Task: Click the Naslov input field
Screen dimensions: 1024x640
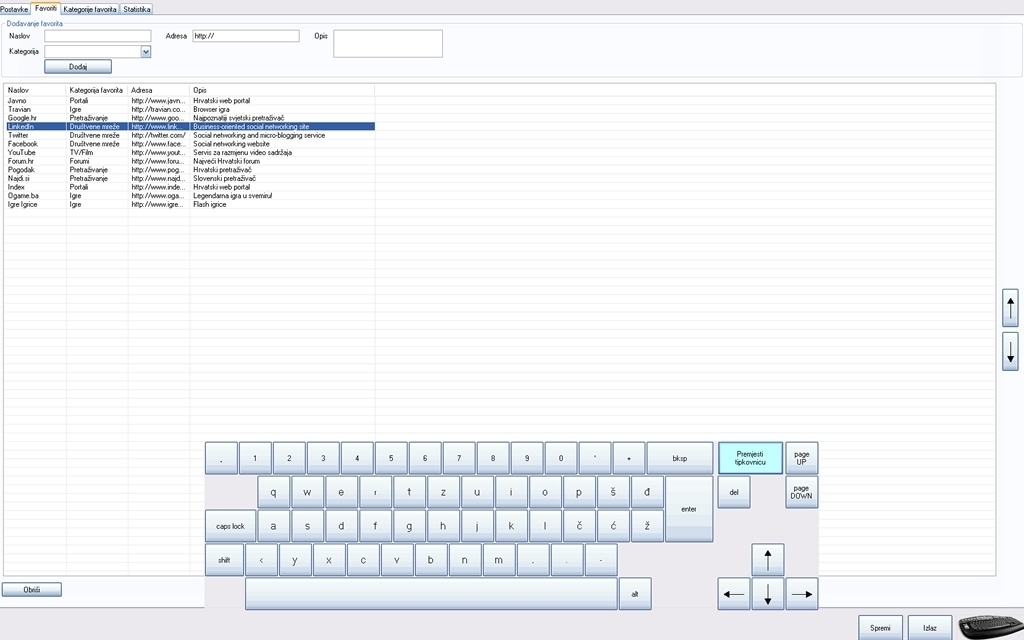Action: click(97, 36)
